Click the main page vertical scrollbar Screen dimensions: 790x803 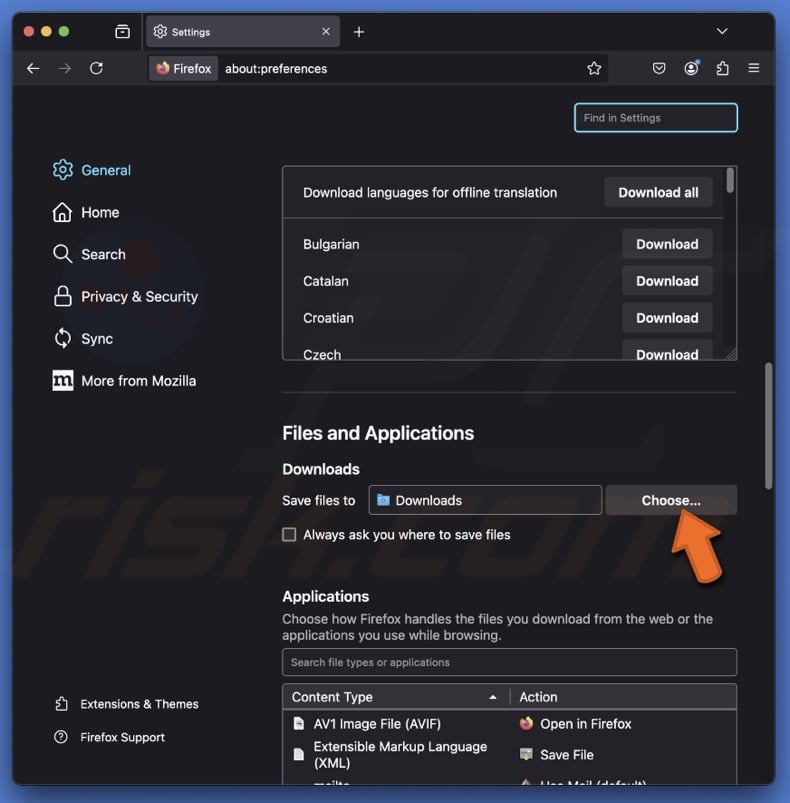pyautogui.click(x=768, y=426)
